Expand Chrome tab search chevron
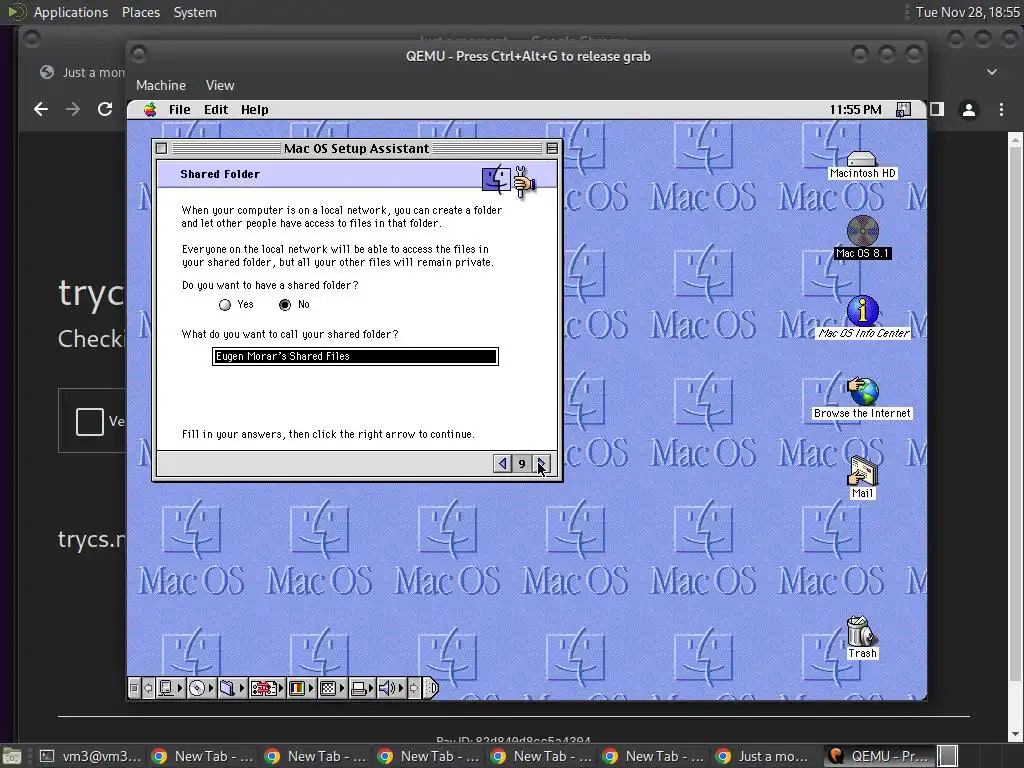Image resolution: width=1024 pixels, height=768 pixels. (x=992, y=72)
